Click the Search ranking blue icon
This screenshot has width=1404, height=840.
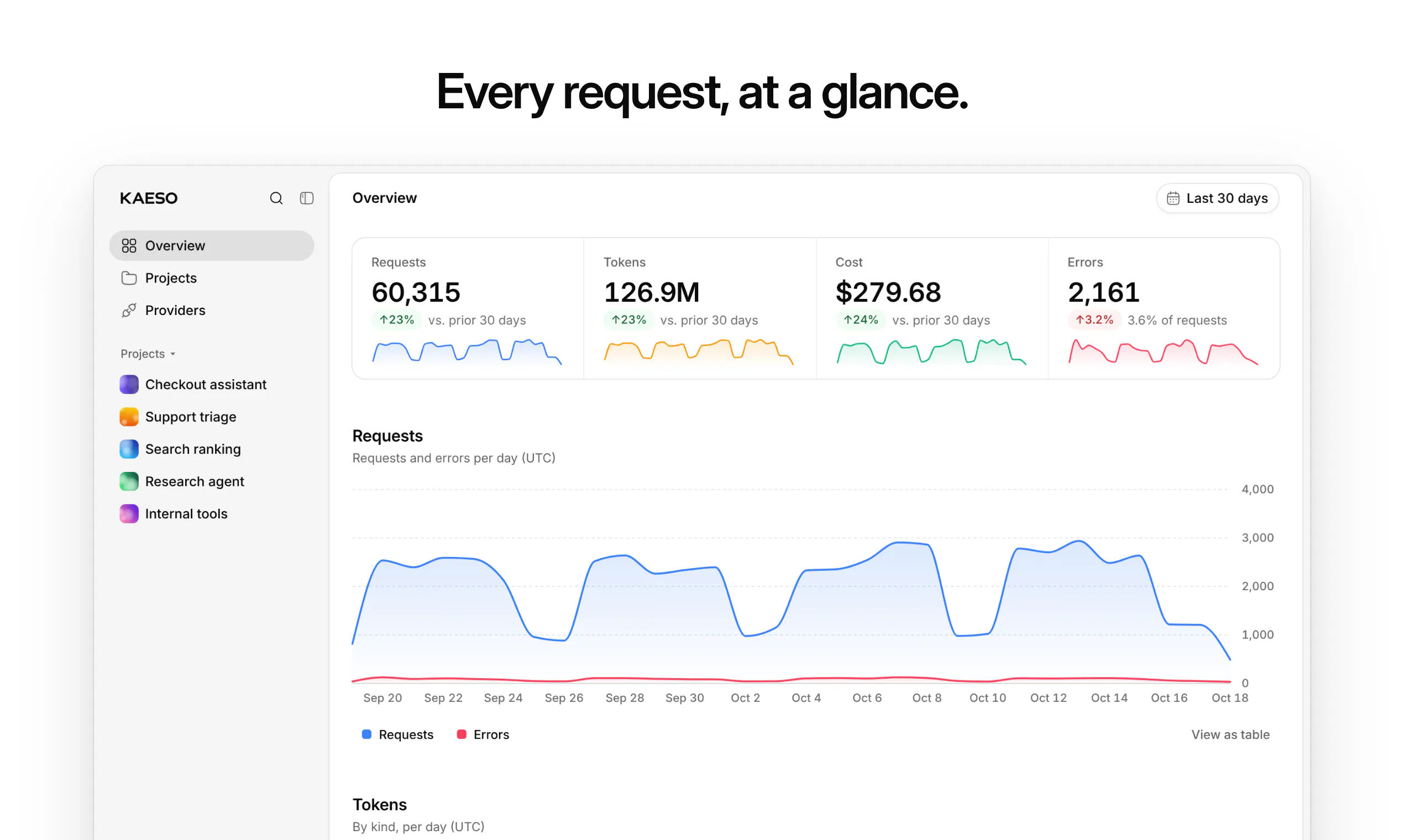tap(129, 449)
